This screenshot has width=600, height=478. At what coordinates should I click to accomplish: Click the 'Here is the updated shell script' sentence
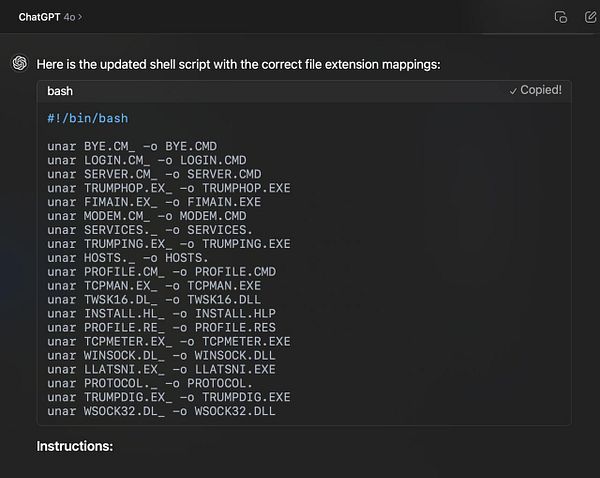tap(238, 64)
